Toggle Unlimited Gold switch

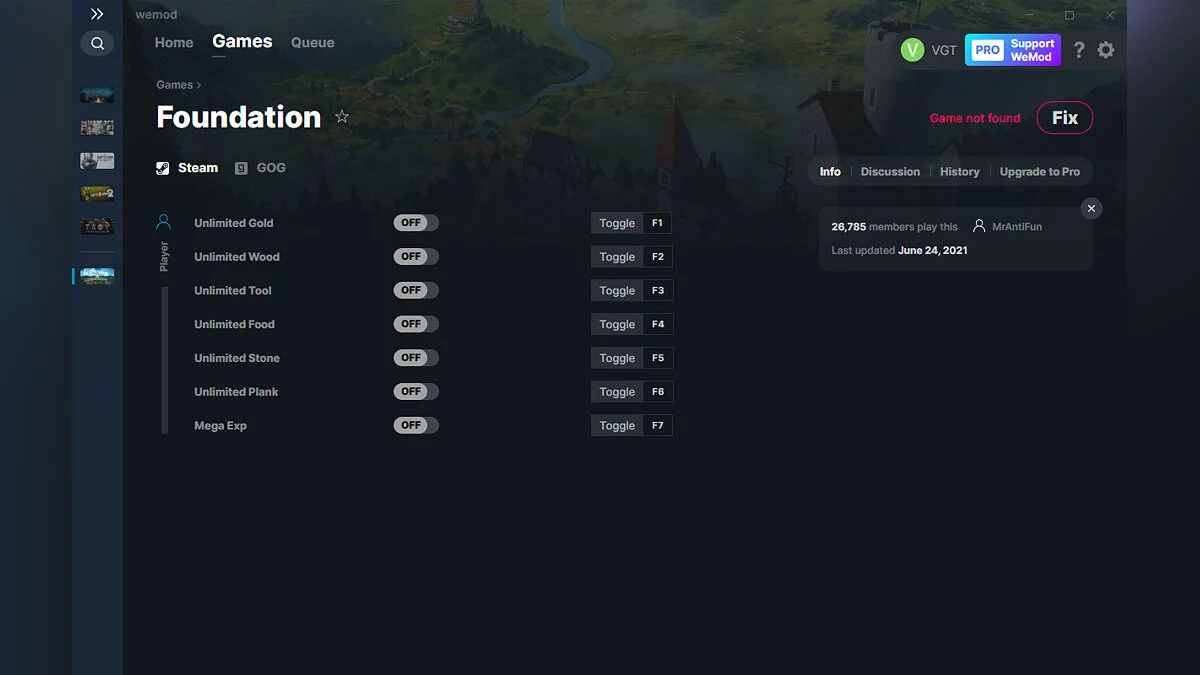(x=416, y=223)
